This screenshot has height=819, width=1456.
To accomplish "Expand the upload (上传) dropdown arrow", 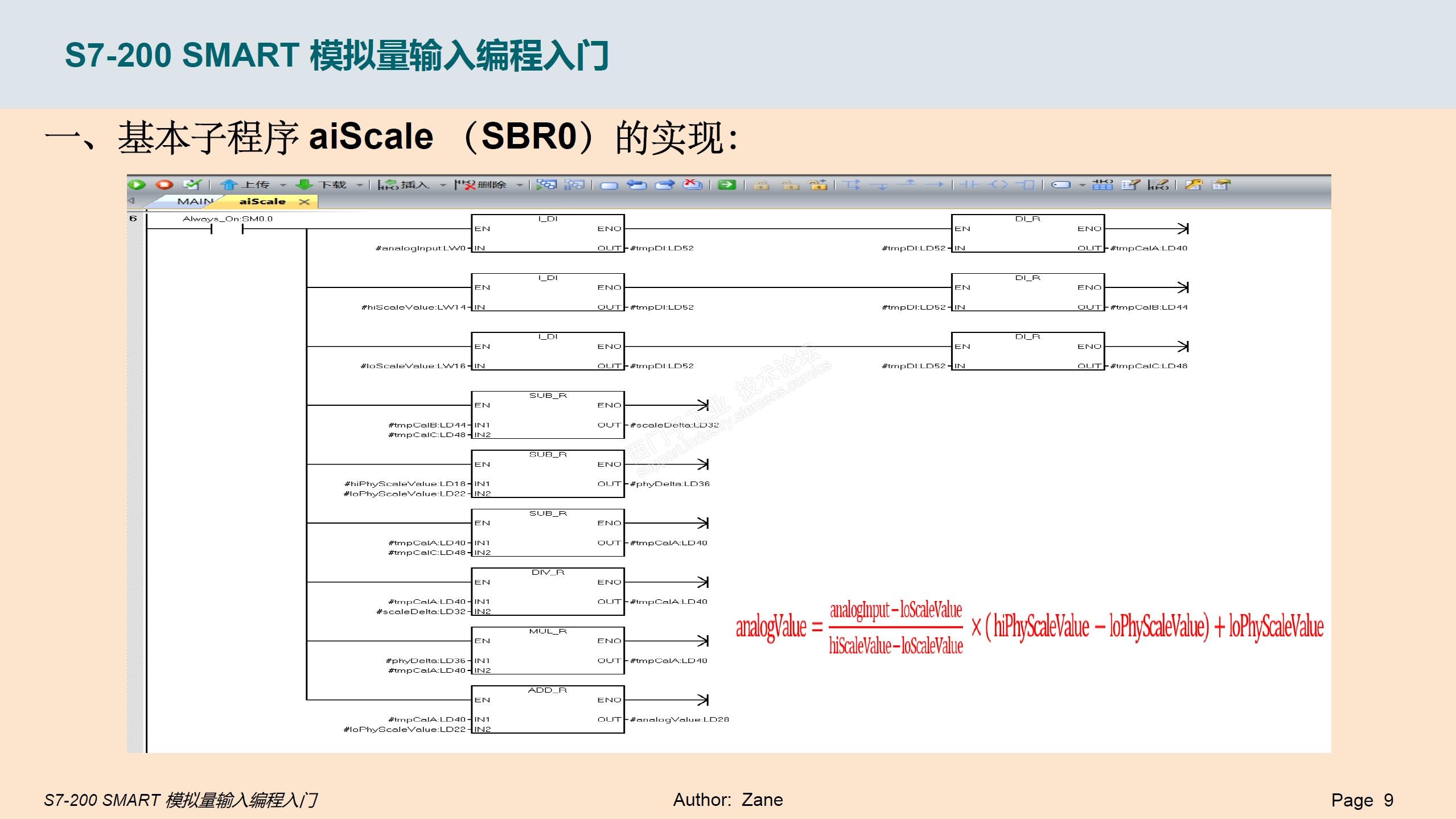I will pos(282,185).
